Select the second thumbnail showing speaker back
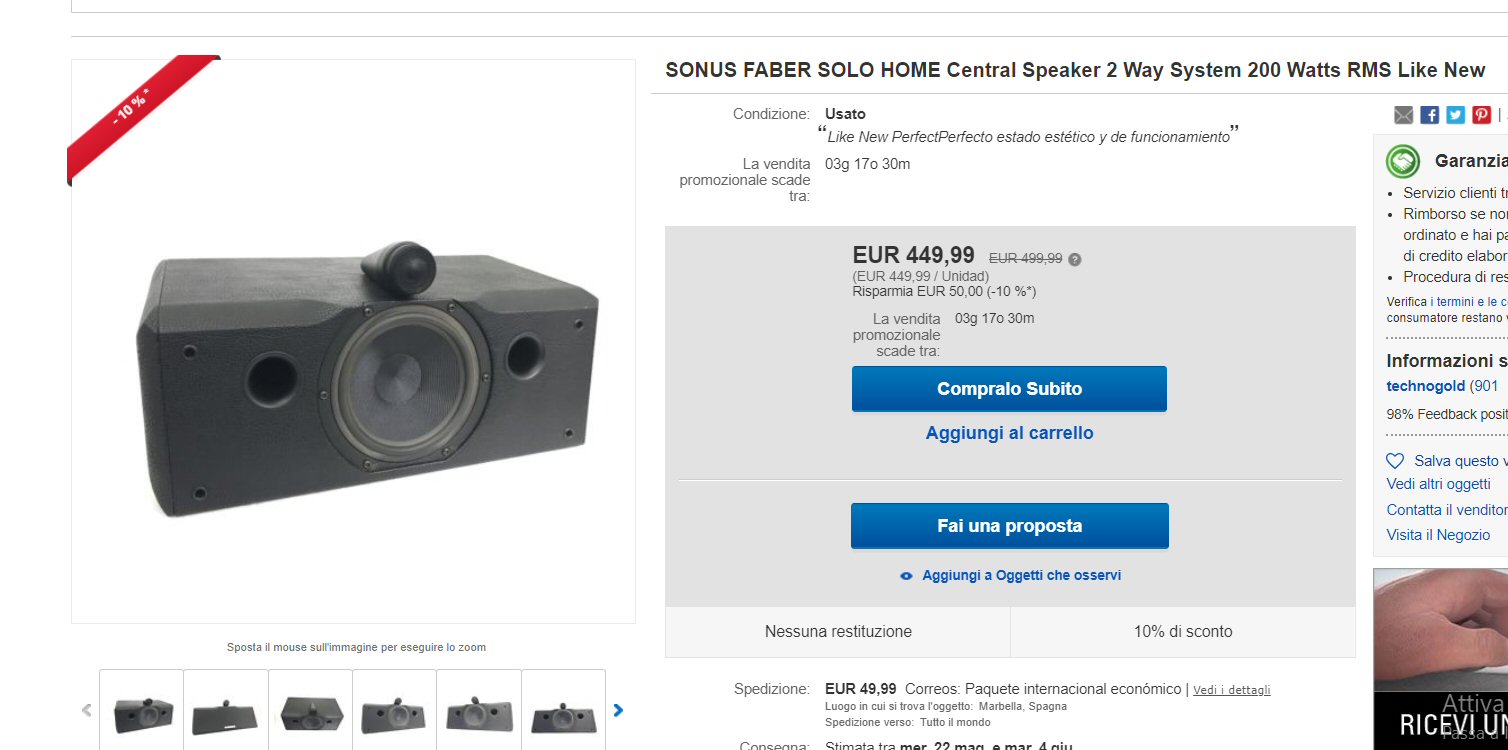Screen dimensions: 1508x750 coord(225,712)
